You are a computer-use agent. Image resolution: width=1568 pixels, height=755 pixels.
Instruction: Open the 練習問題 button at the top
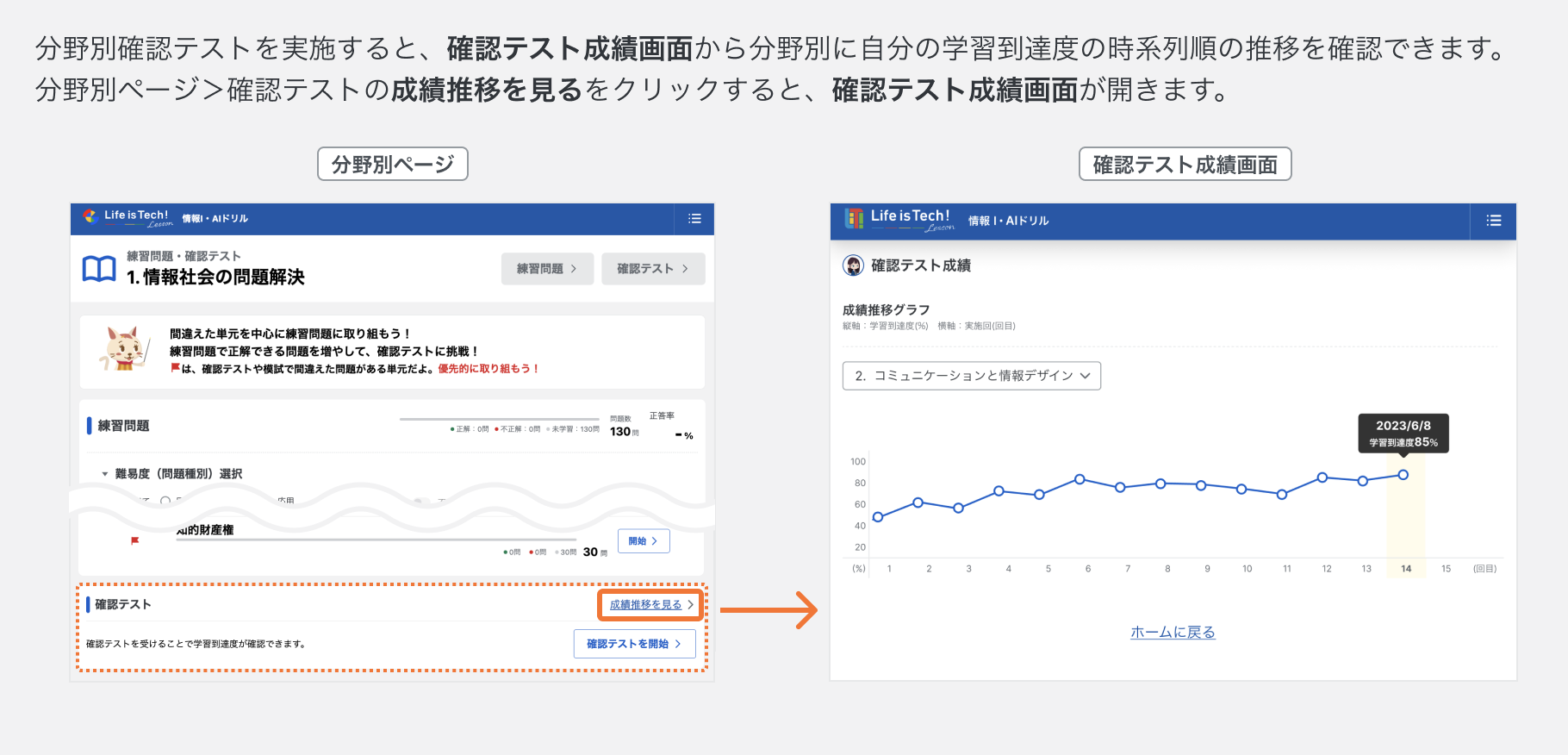click(x=547, y=269)
